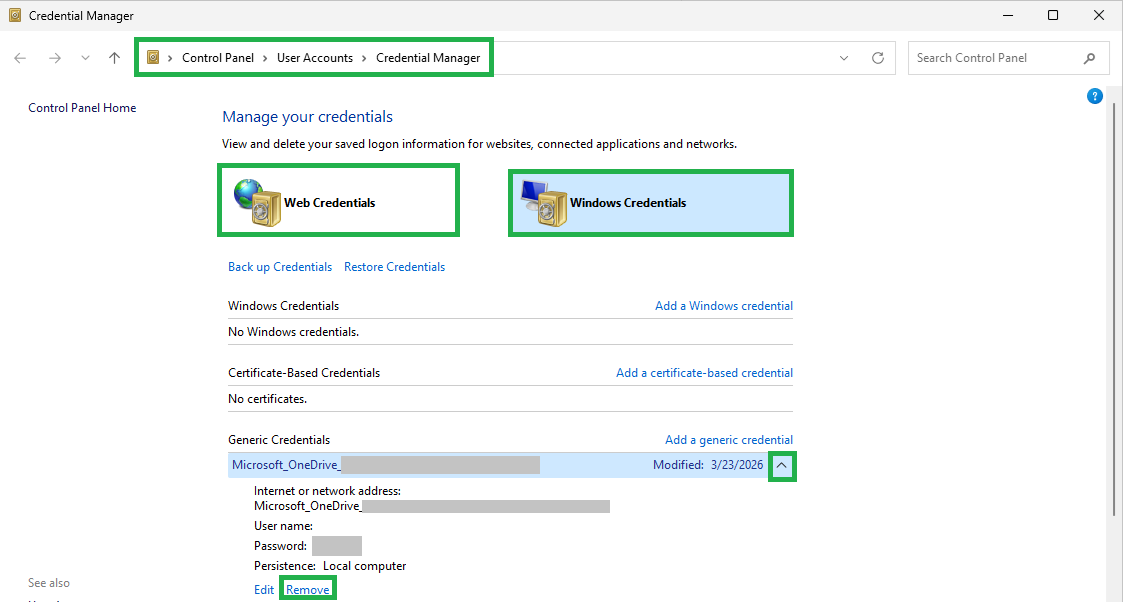Collapse the Microsoft_OneDrive credential entry
Image resolution: width=1123 pixels, height=602 pixels.
781,465
